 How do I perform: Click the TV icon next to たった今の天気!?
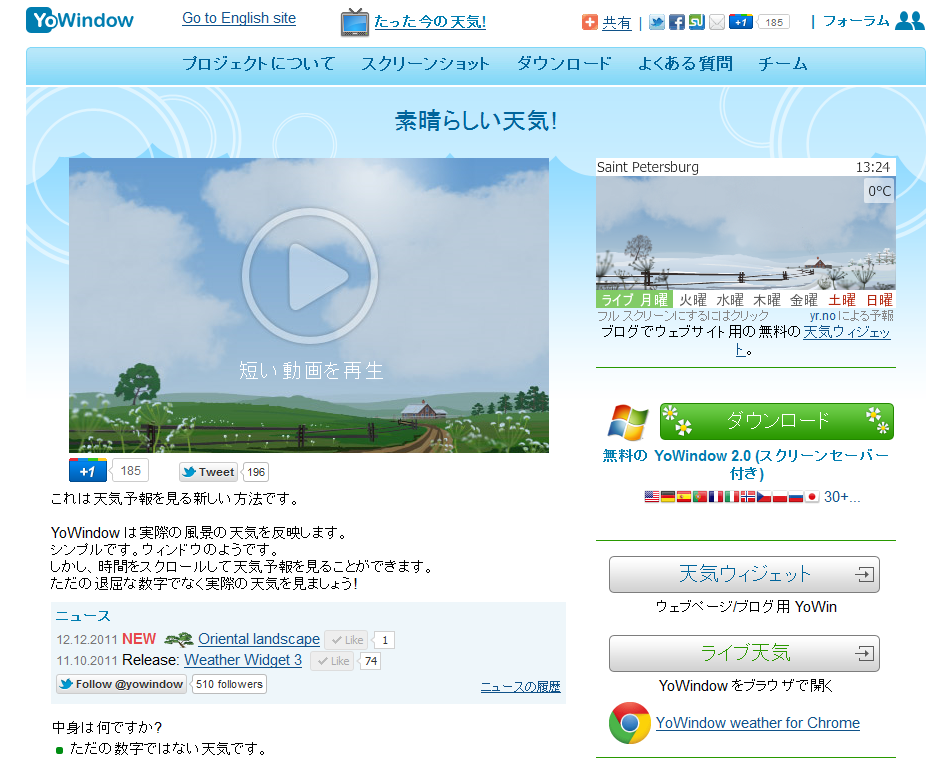tap(353, 18)
